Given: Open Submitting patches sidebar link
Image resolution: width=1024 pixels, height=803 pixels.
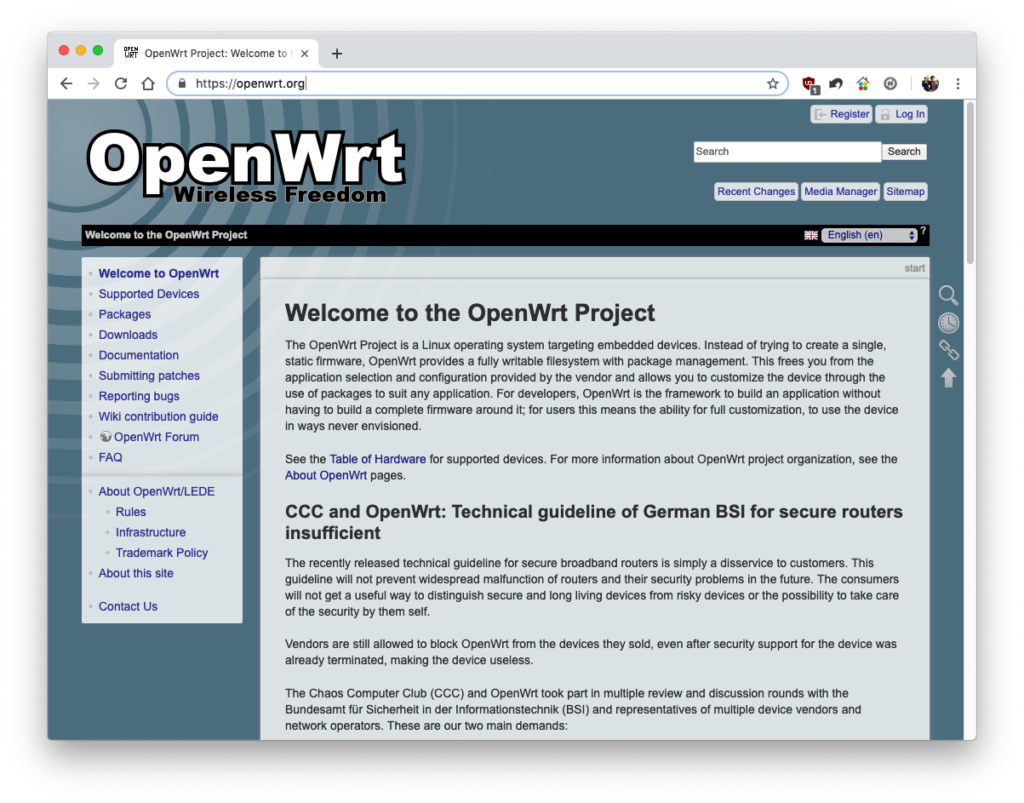Looking at the screenshot, I should 149,375.
